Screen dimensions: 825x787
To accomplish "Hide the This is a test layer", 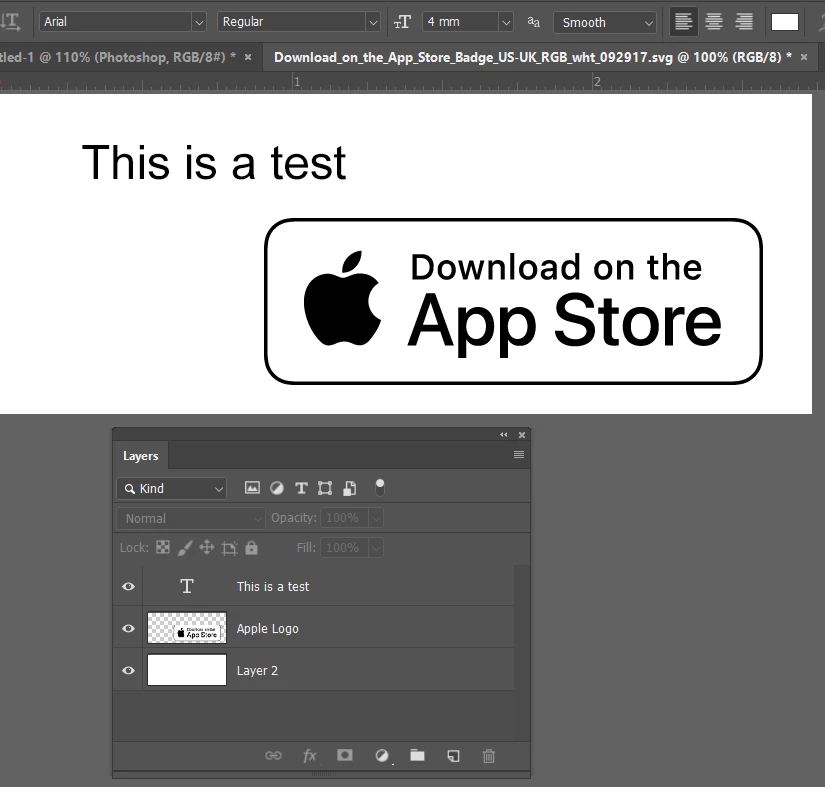I will tap(128, 586).
